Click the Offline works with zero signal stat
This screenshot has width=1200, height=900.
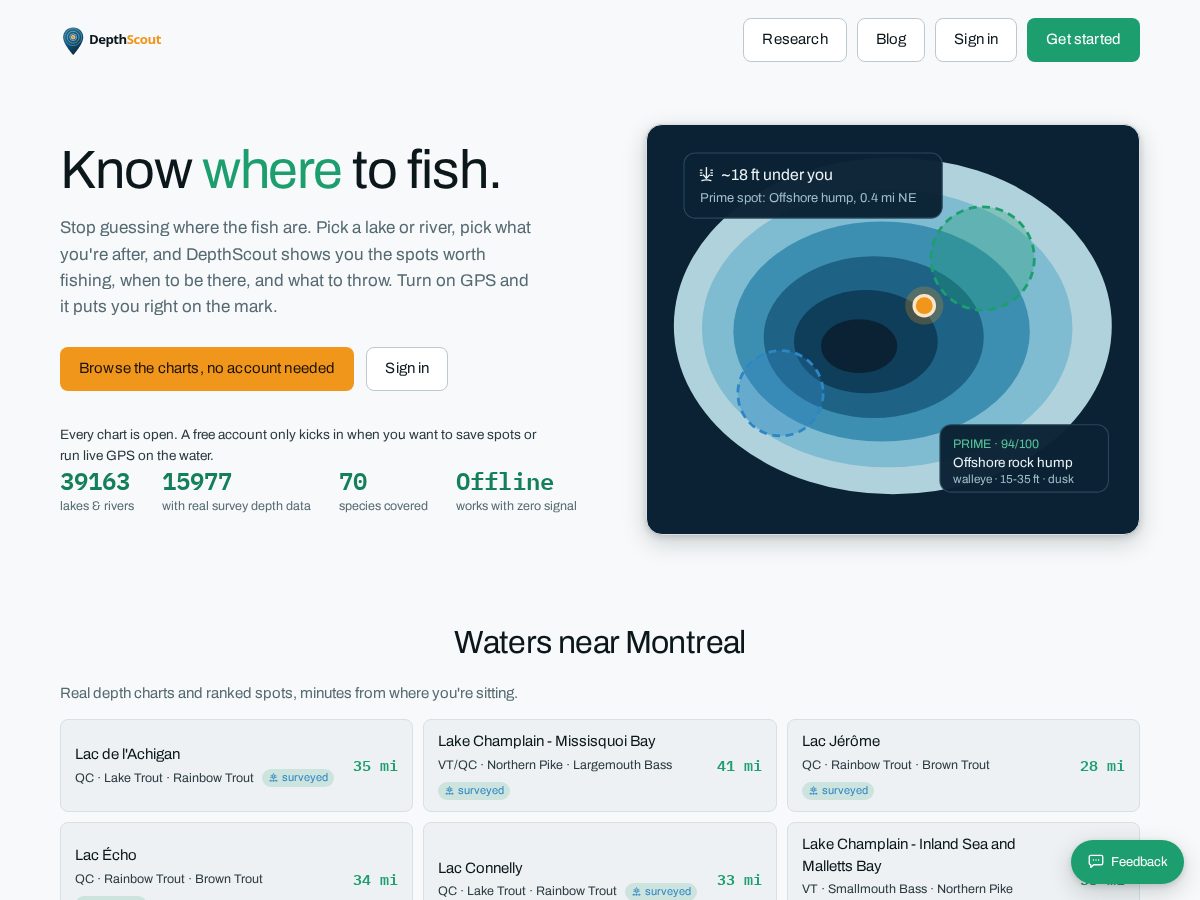516,491
